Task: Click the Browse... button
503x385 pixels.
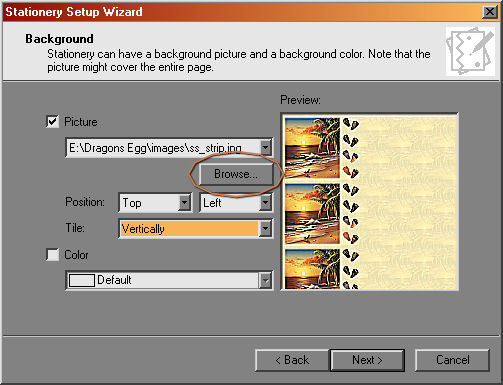Action: tap(236, 174)
